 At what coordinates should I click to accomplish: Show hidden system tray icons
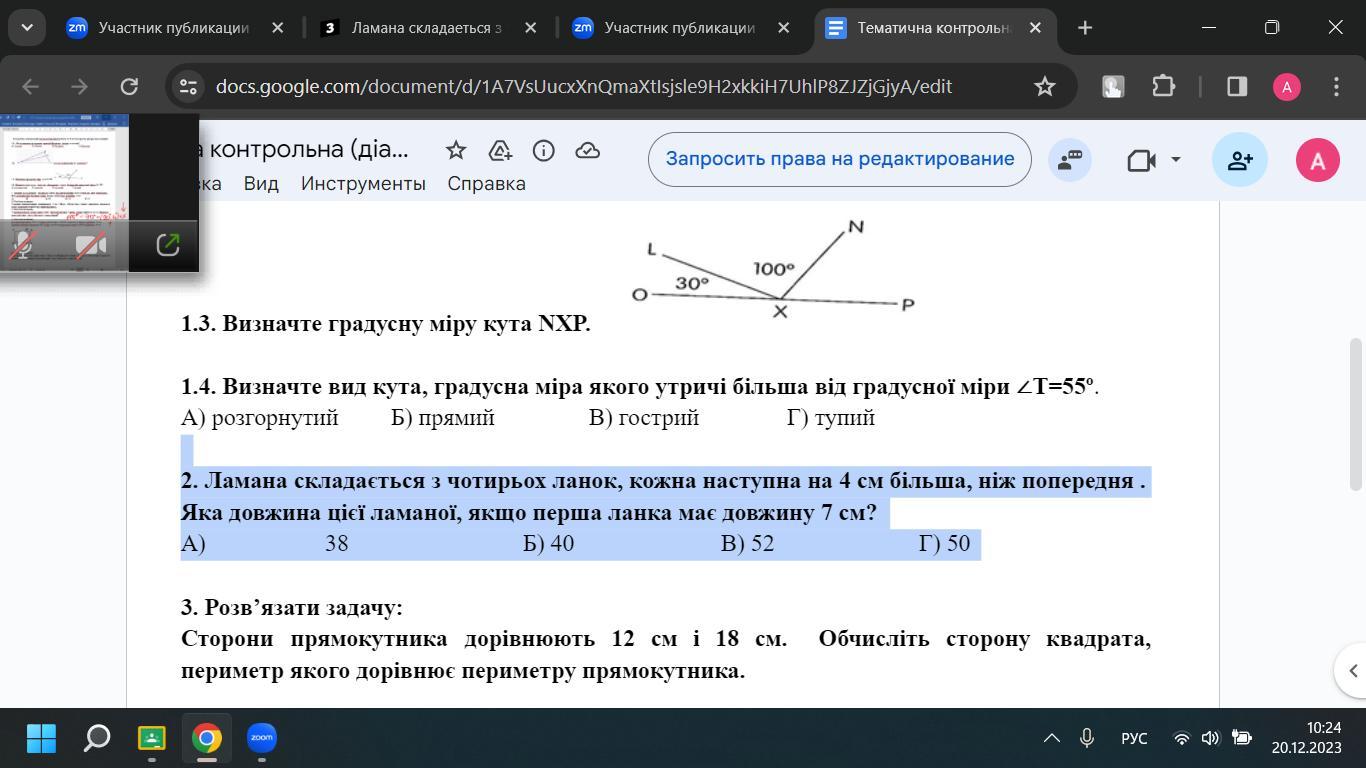coord(1052,739)
